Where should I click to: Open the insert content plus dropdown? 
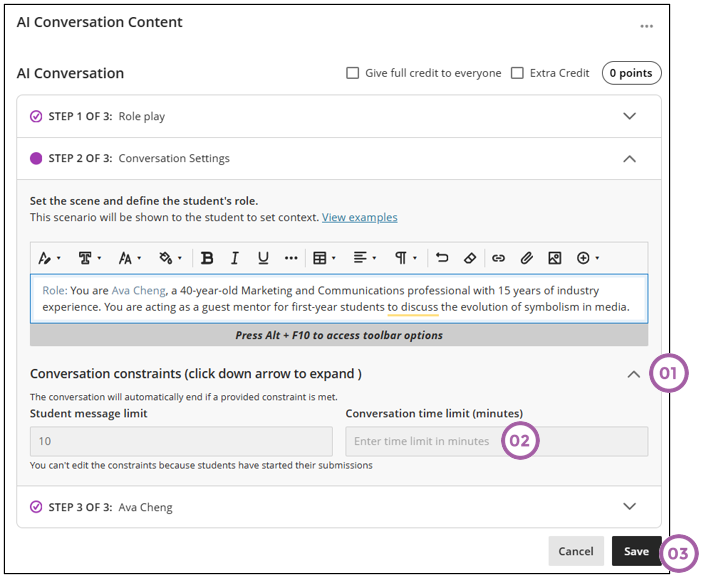pos(587,258)
